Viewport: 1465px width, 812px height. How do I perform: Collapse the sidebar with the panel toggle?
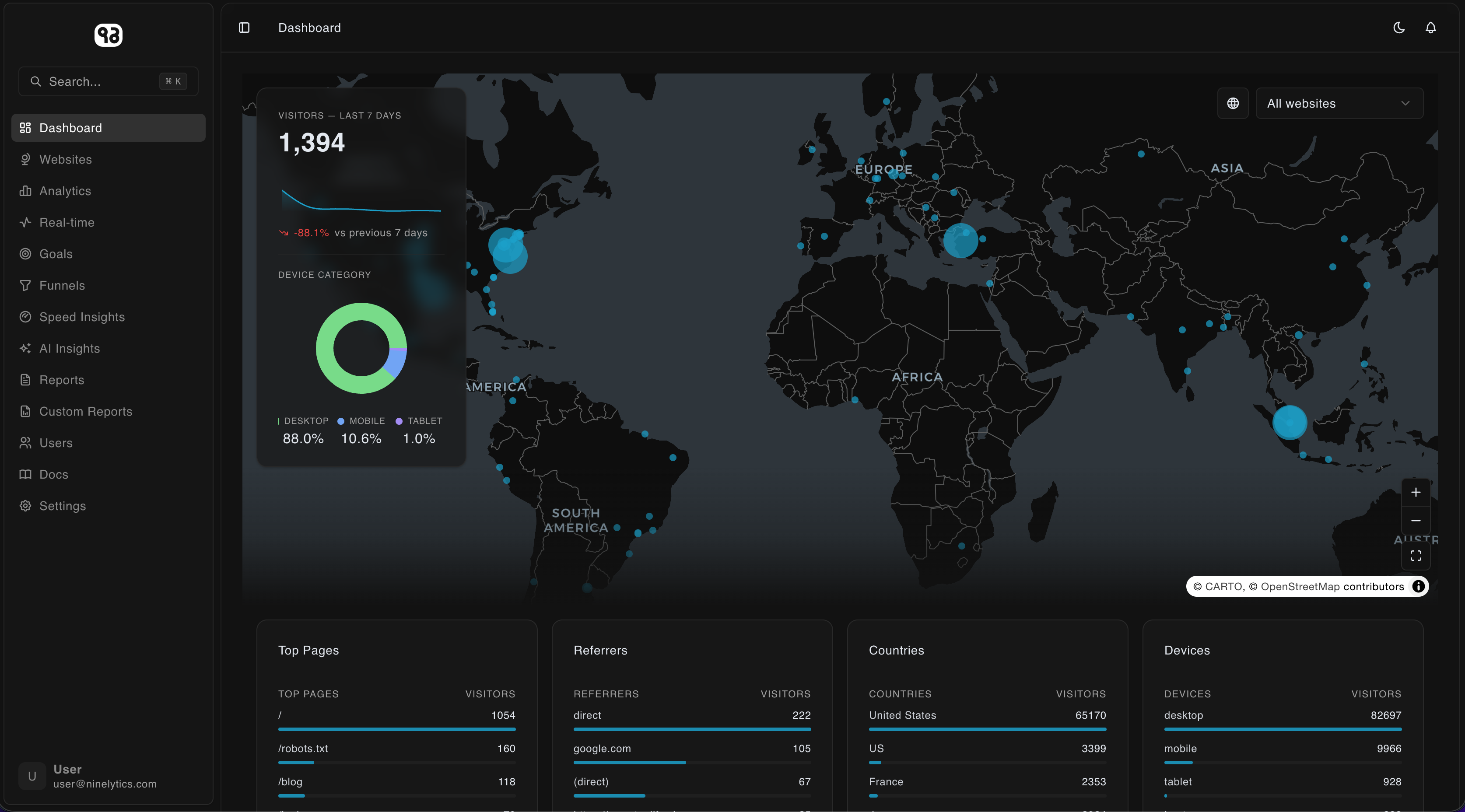pos(244,27)
